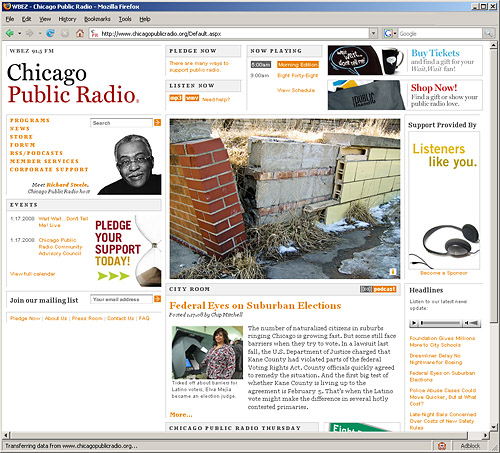Open the Bookmarks menu
The width and height of the screenshot is (500, 453).
(97, 19)
